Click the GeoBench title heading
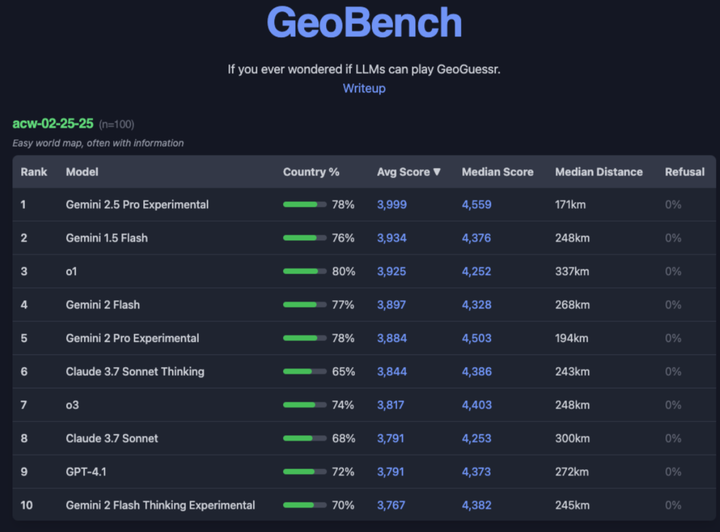Image resolution: width=720 pixels, height=532 pixels. tap(364, 22)
